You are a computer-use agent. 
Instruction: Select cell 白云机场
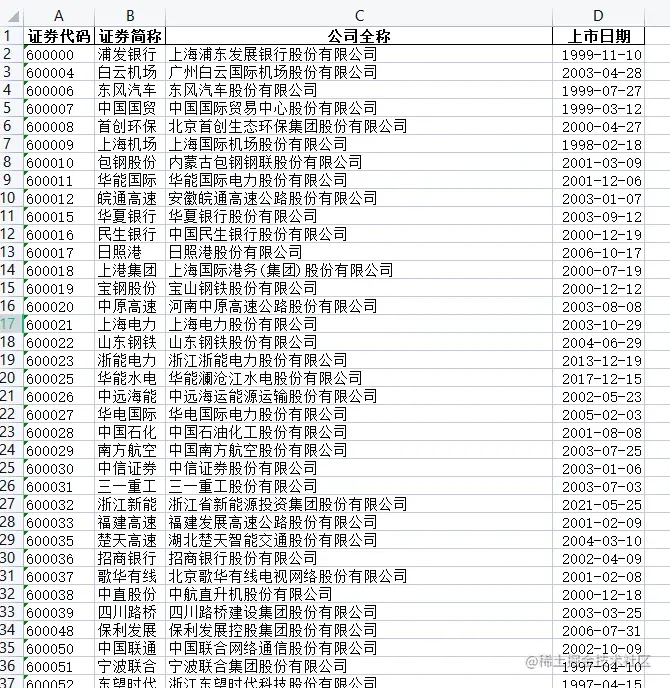130,72
